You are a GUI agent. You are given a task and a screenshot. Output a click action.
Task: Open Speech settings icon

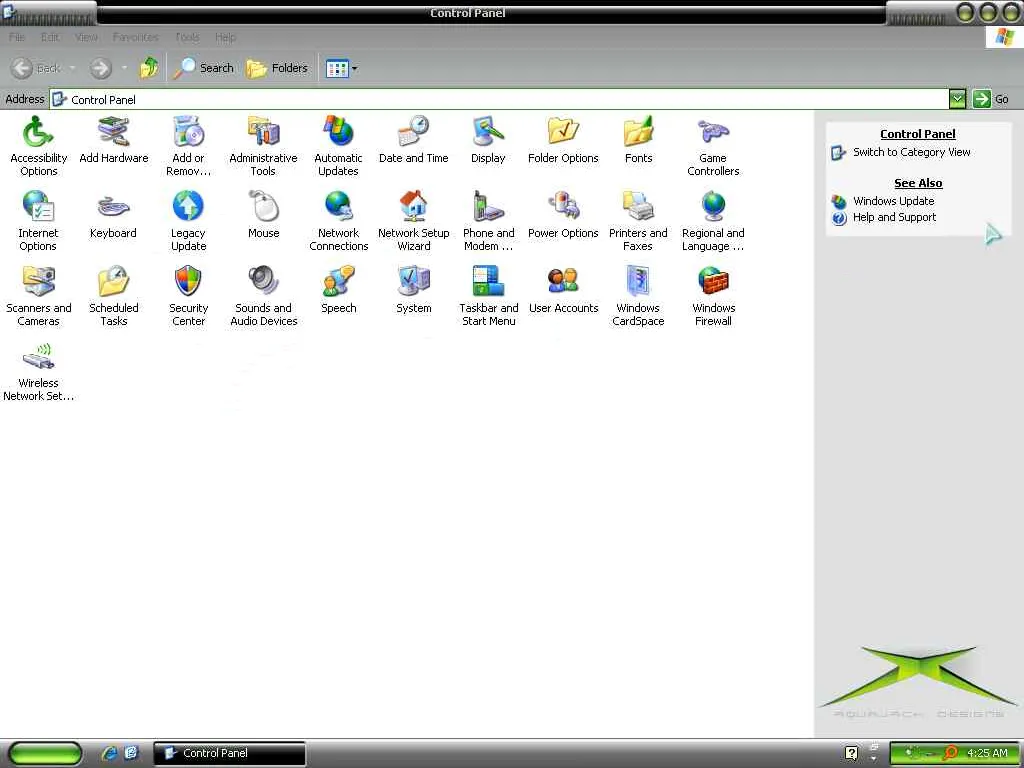[338, 289]
